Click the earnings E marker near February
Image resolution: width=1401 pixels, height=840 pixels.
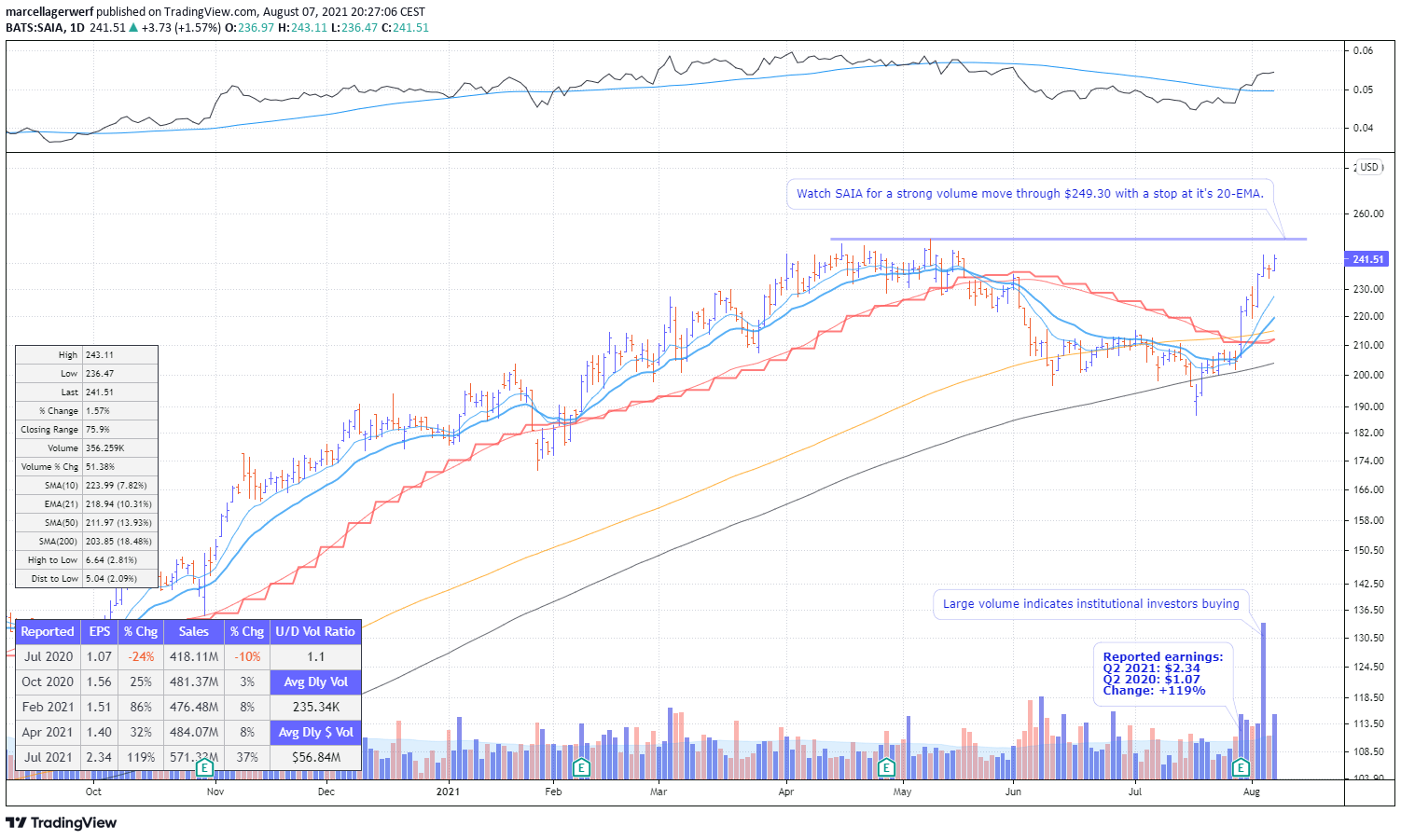581,768
